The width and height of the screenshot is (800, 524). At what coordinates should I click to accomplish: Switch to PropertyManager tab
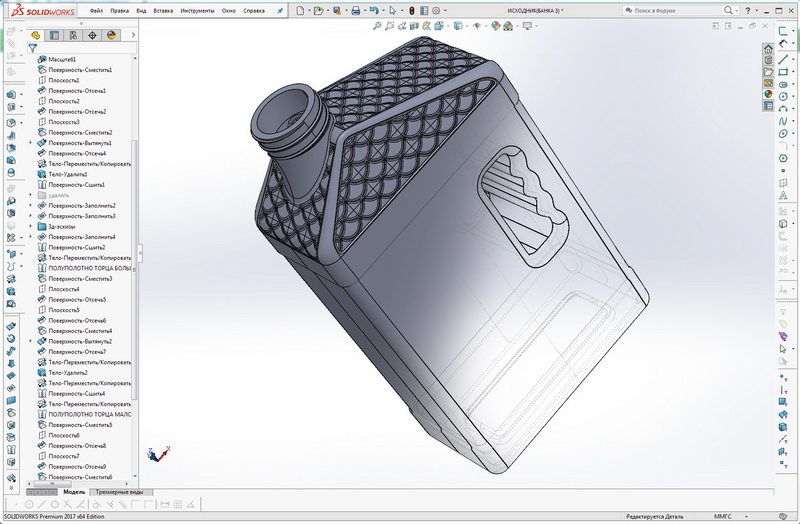tap(54, 35)
